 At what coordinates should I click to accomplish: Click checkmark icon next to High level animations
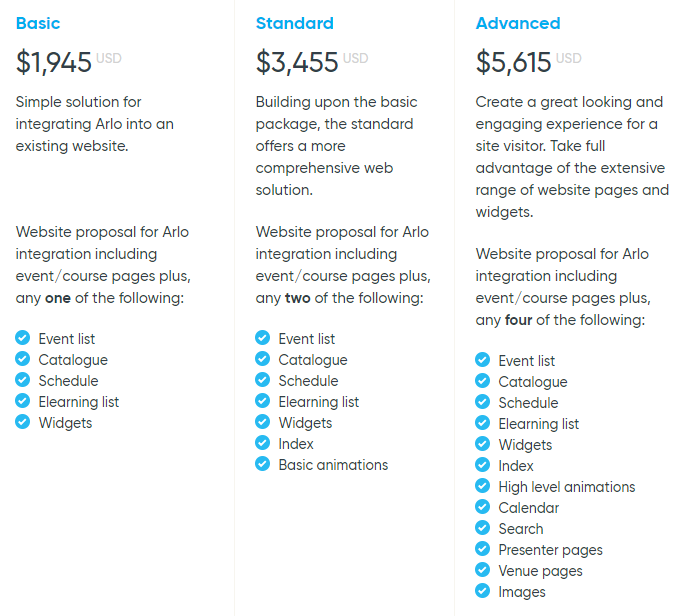482,486
